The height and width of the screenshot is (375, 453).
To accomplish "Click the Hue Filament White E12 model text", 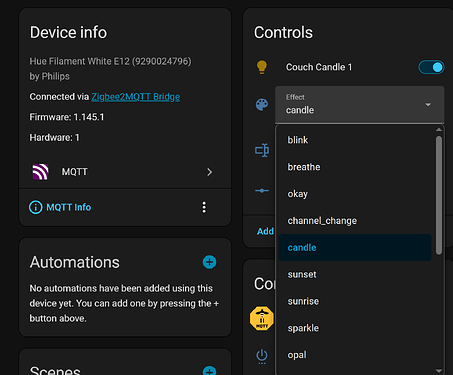I will [110, 61].
